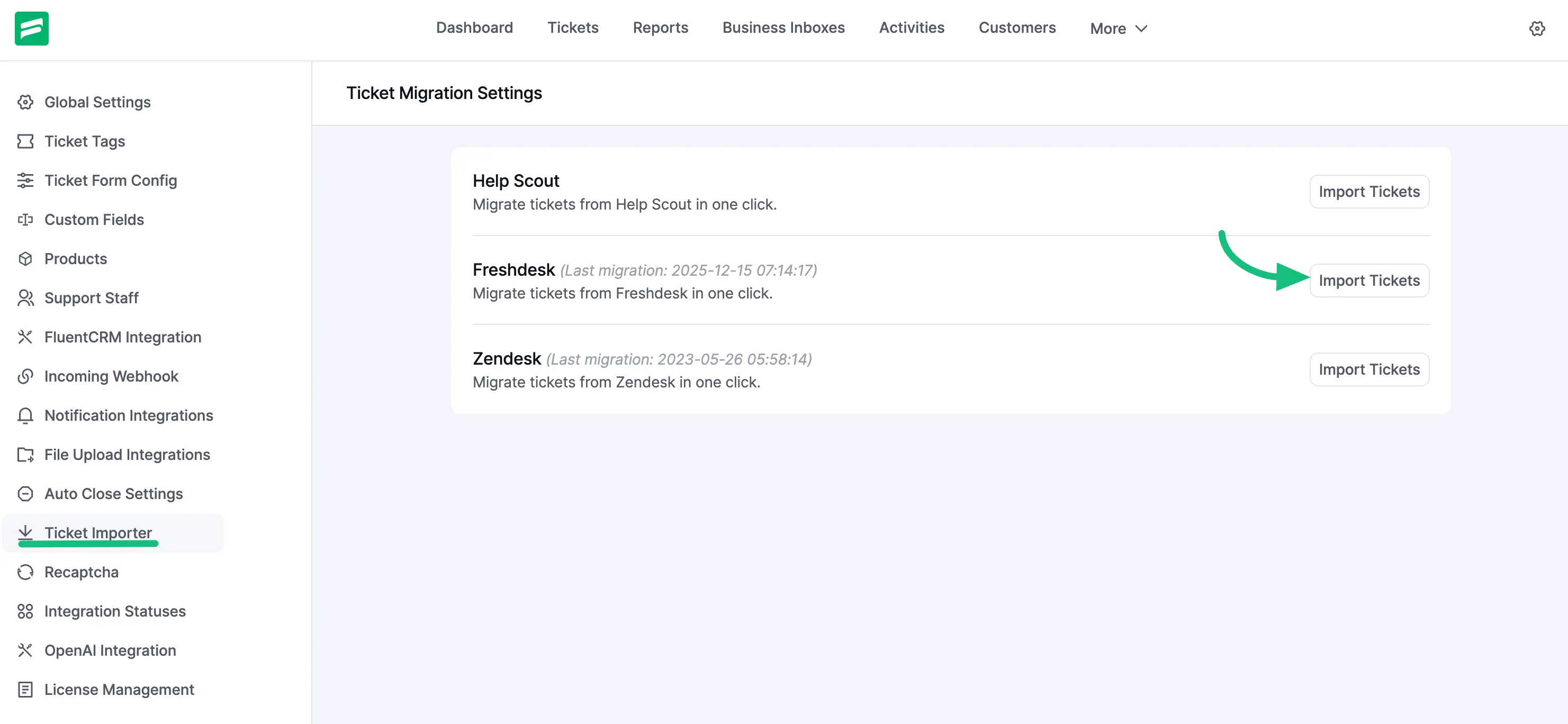Click the Ticket Form Config sliders icon

pyautogui.click(x=25, y=180)
